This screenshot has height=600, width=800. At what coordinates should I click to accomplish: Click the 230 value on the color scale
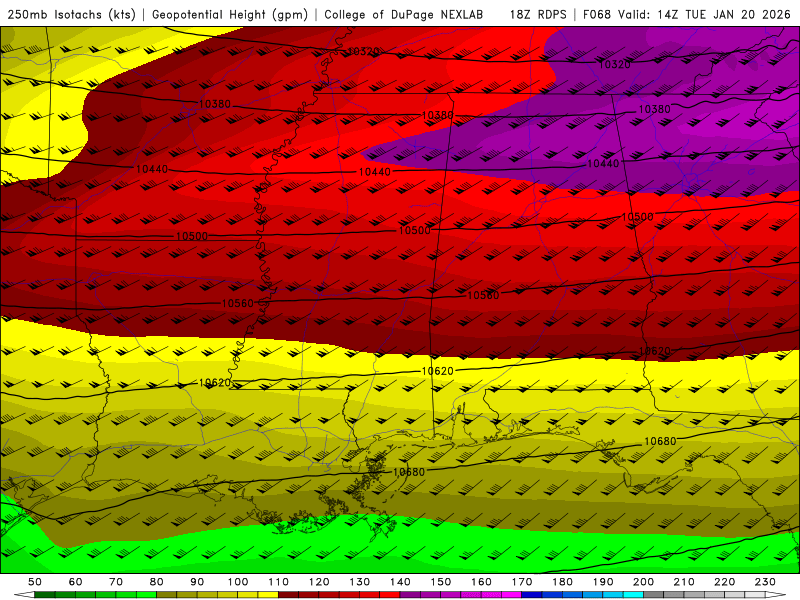click(x=765, y=582)
